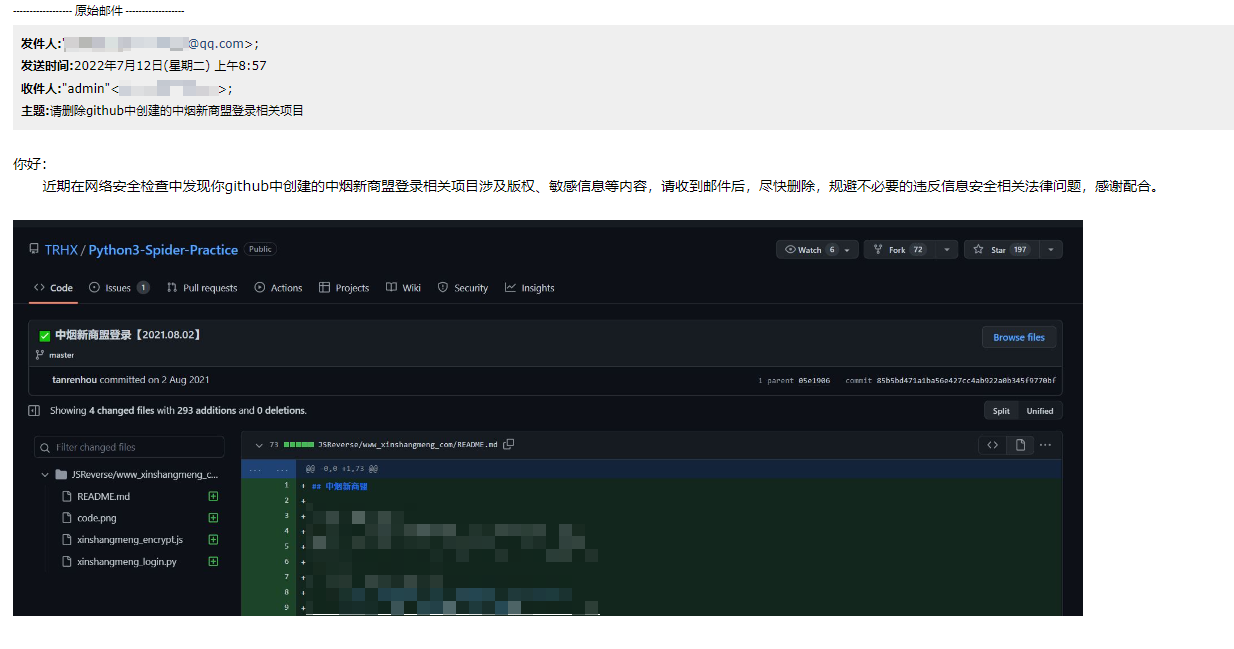Click the email subject line text
This screenshot has width=1234, height=649.
click(x=176, y=111)
